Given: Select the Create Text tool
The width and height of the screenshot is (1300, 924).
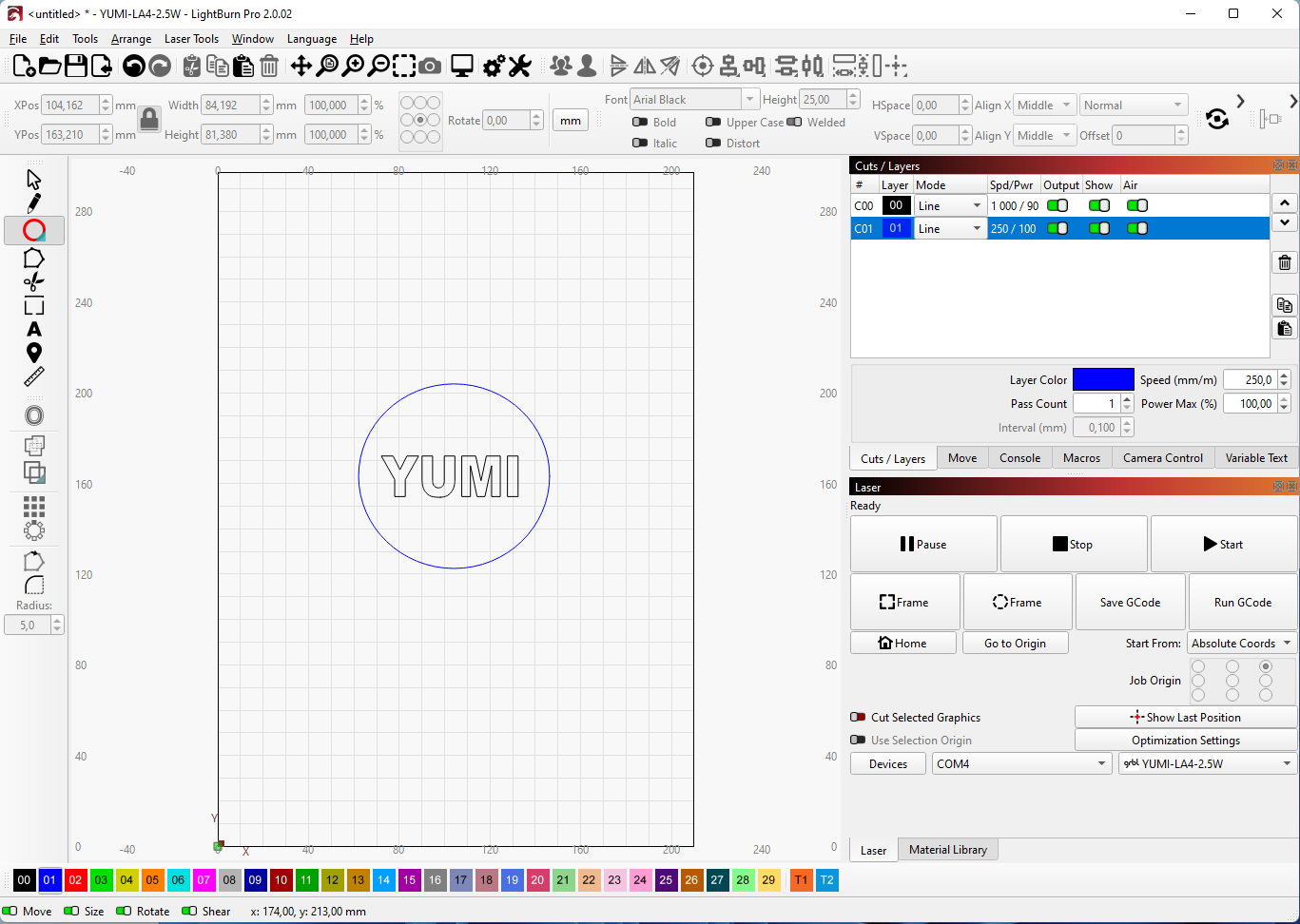Looking at the screenshot, I should point(34,330).
